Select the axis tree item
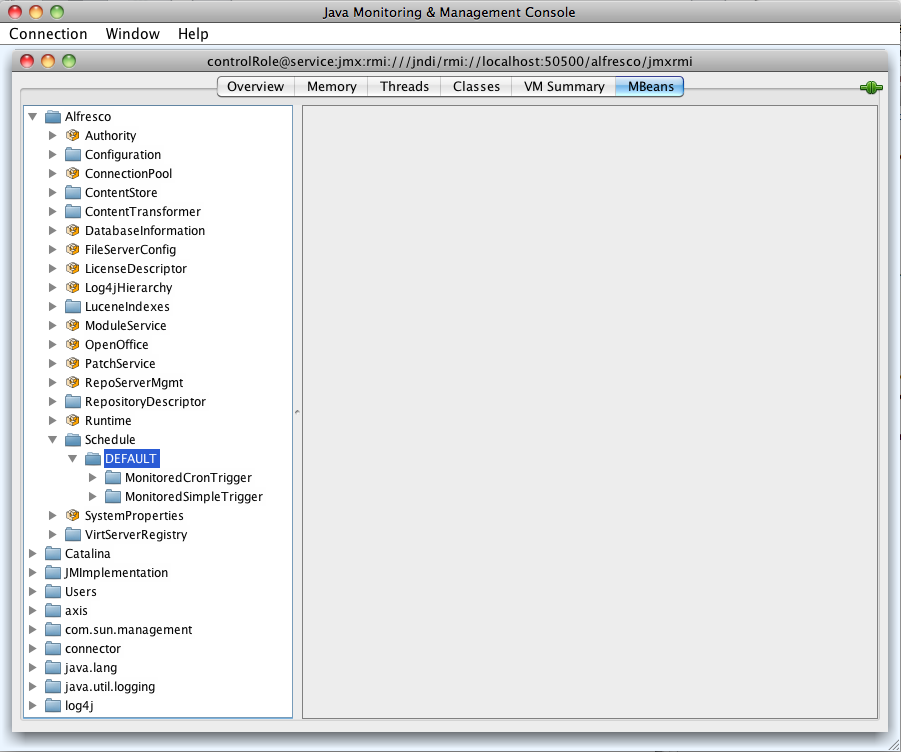901x752 pixels. [x=76, y=611]
